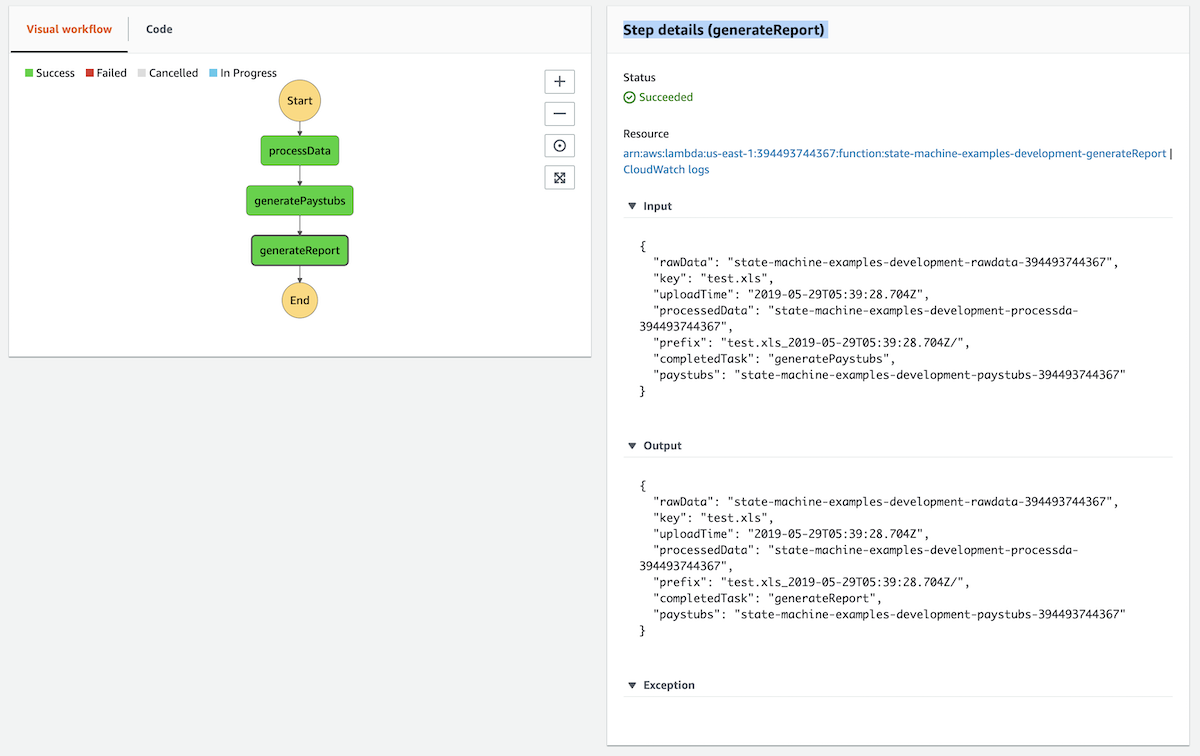1200x756 pixels.
Task: Select the End node
Action: click(299, 300)
